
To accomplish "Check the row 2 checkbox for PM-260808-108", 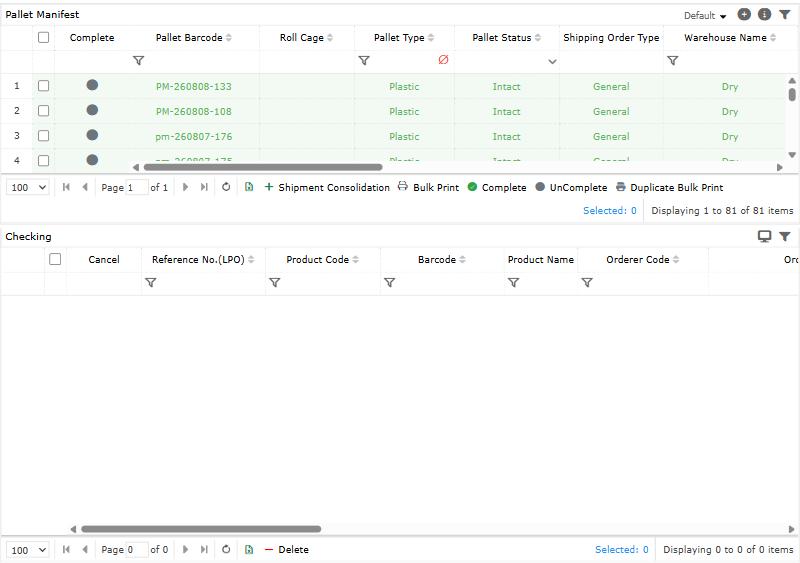I will click(43, 111).
